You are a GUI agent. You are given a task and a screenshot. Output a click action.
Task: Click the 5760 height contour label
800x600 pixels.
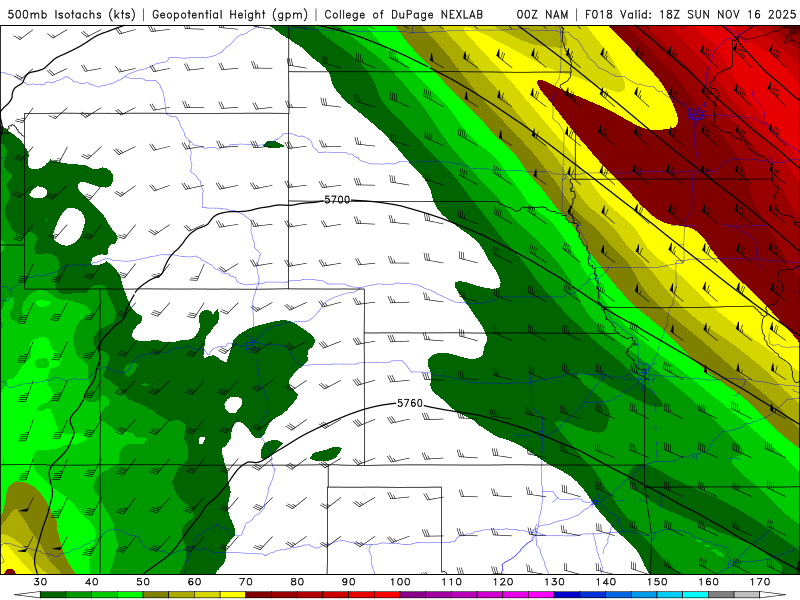pyautogui.click(x=410, y=403)
